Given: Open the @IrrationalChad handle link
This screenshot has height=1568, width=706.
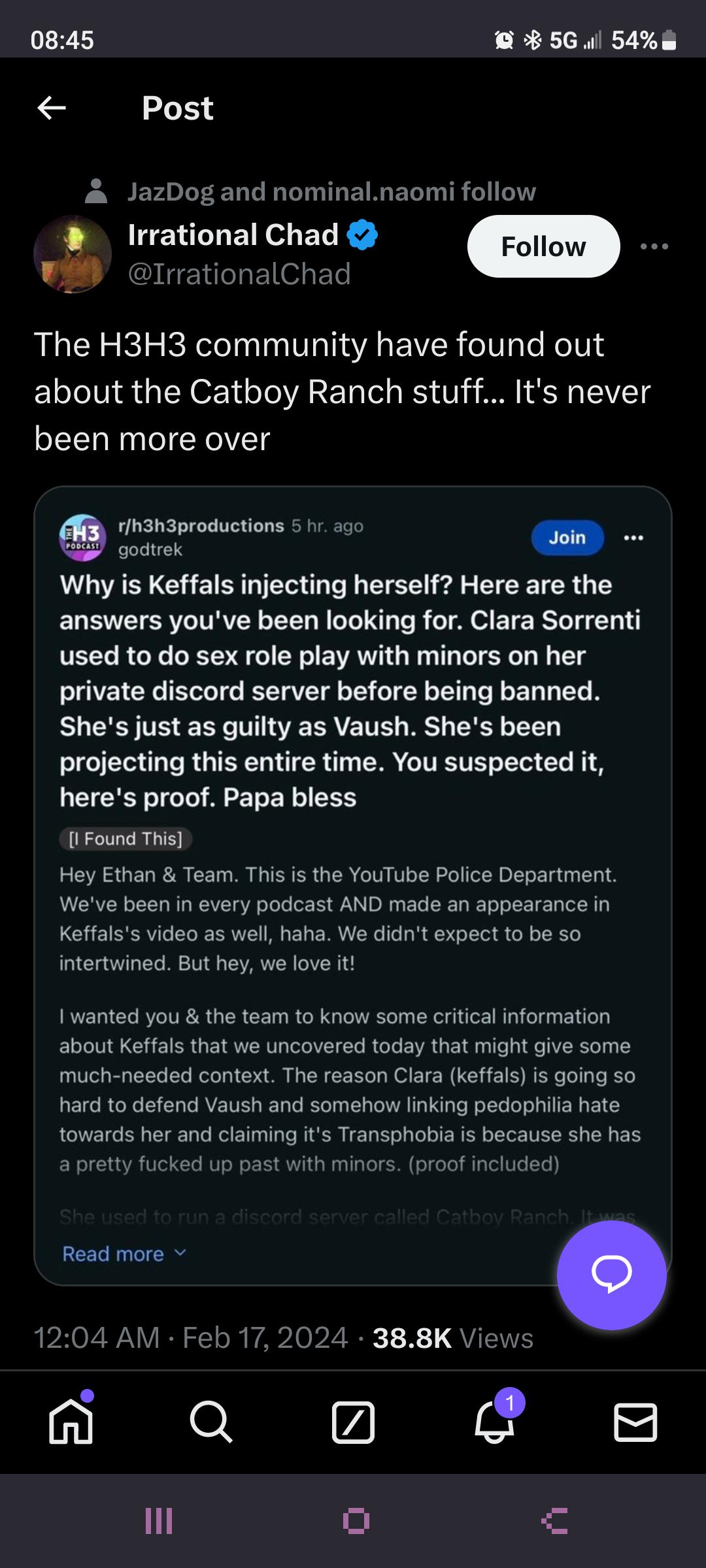Looking at the screenshot, I should tap(239, 274).
